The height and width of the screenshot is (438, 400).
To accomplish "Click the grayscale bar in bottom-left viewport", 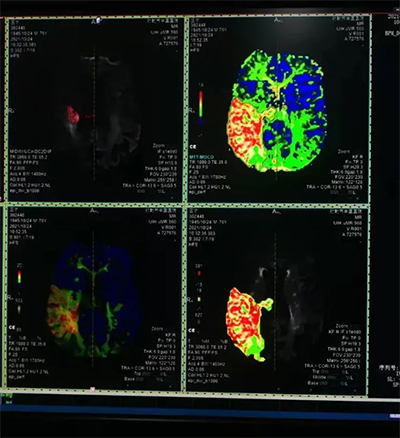I will [x=19, y=310].
